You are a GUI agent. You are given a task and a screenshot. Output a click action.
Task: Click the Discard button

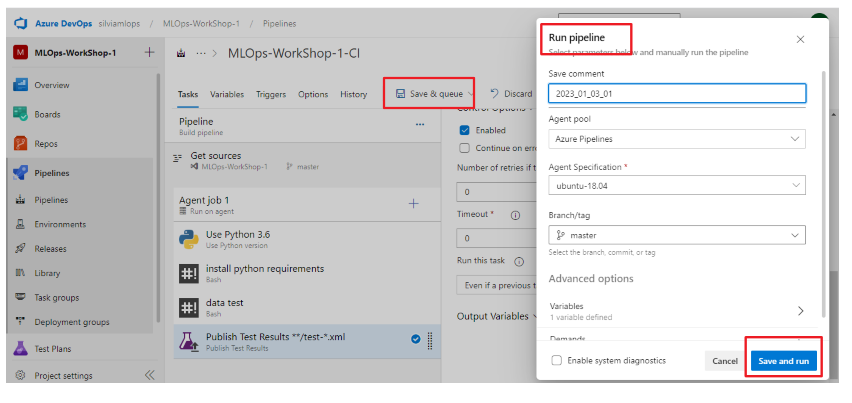(511, 94)
